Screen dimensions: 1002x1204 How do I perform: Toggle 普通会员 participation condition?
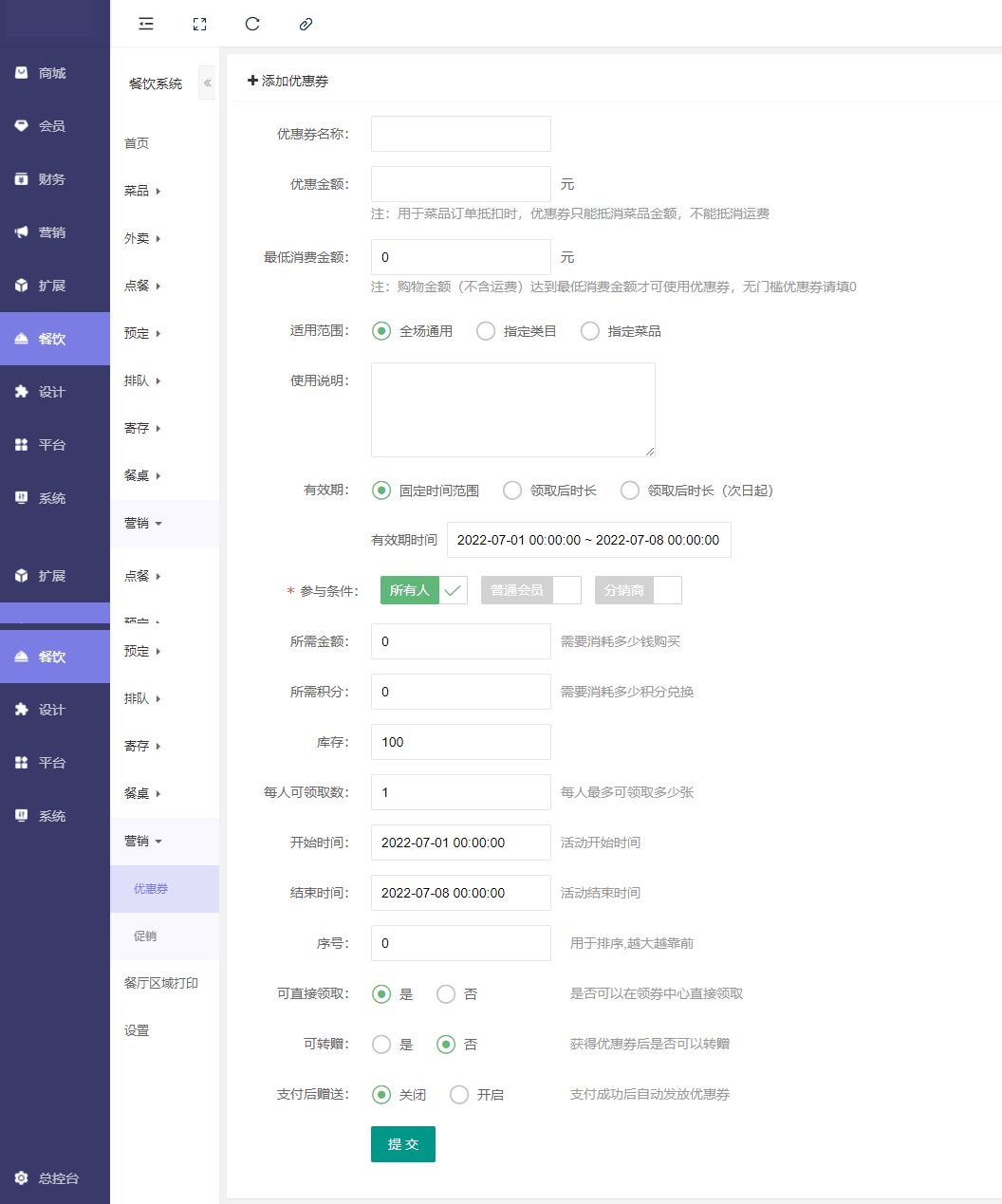[x=530, y=590]
